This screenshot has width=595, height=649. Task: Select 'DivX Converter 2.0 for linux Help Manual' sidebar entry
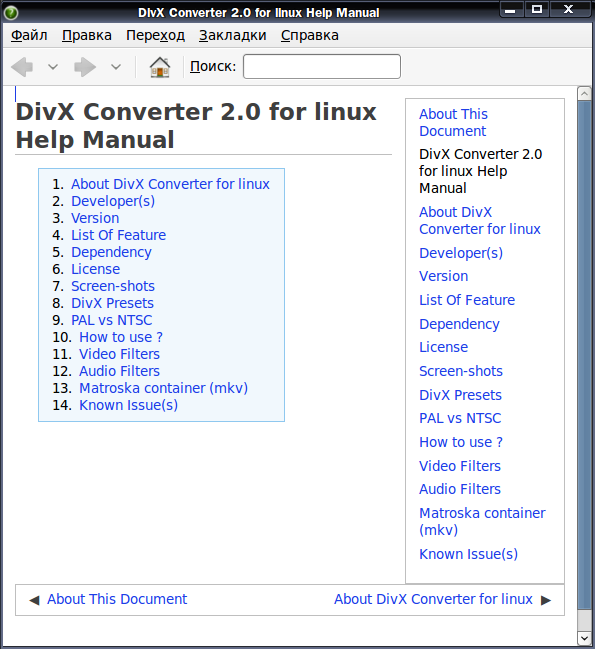(480, 171)
